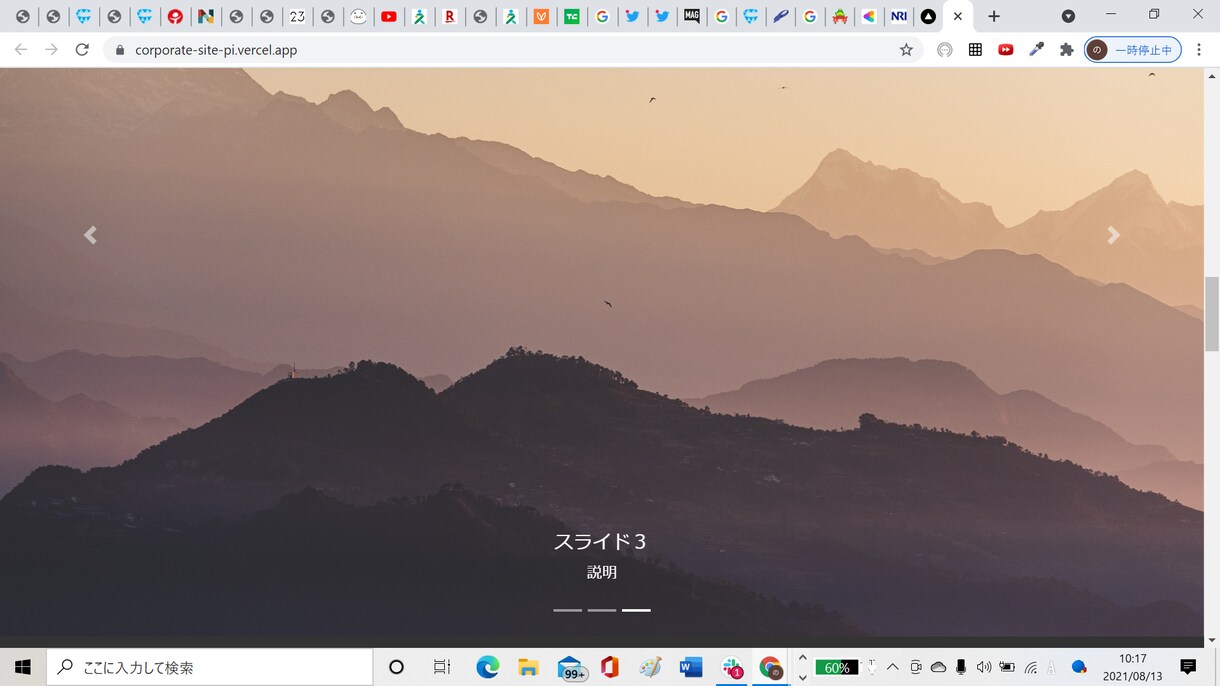This screenshot has height=686, width=1220.
Task: Advance to the next carousel slide
Action: [1113, 235]
